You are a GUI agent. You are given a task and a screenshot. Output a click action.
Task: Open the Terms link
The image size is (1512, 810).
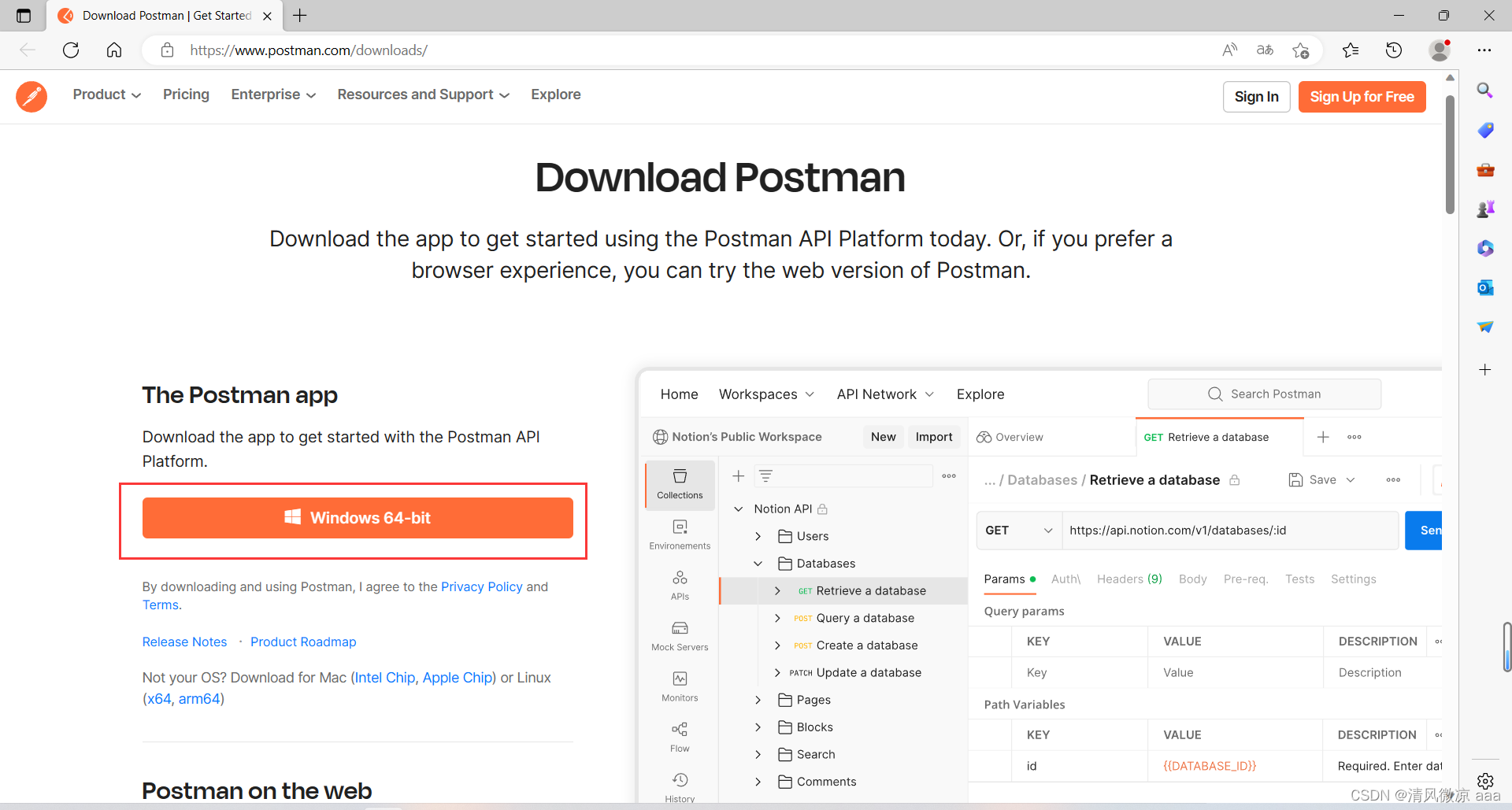click(x=161, y=605)
